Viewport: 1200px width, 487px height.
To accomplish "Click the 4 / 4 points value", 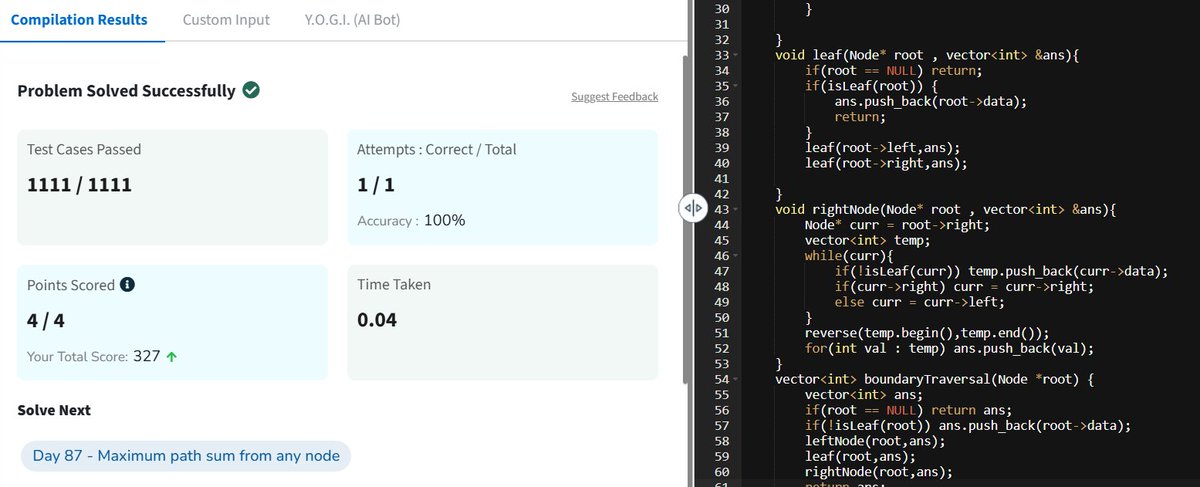I will point(46,321).
